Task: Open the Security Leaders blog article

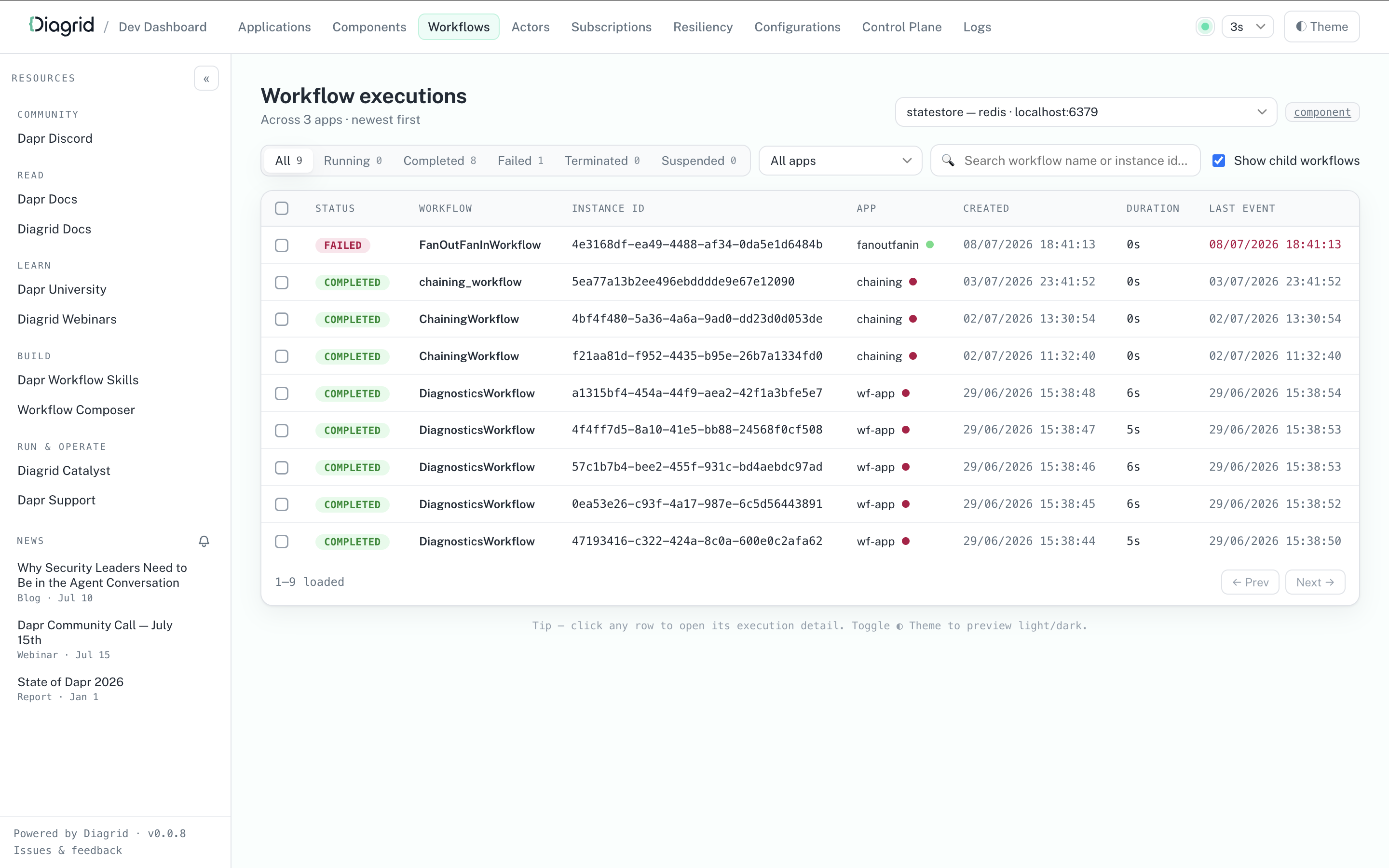Action: point(102,582)
